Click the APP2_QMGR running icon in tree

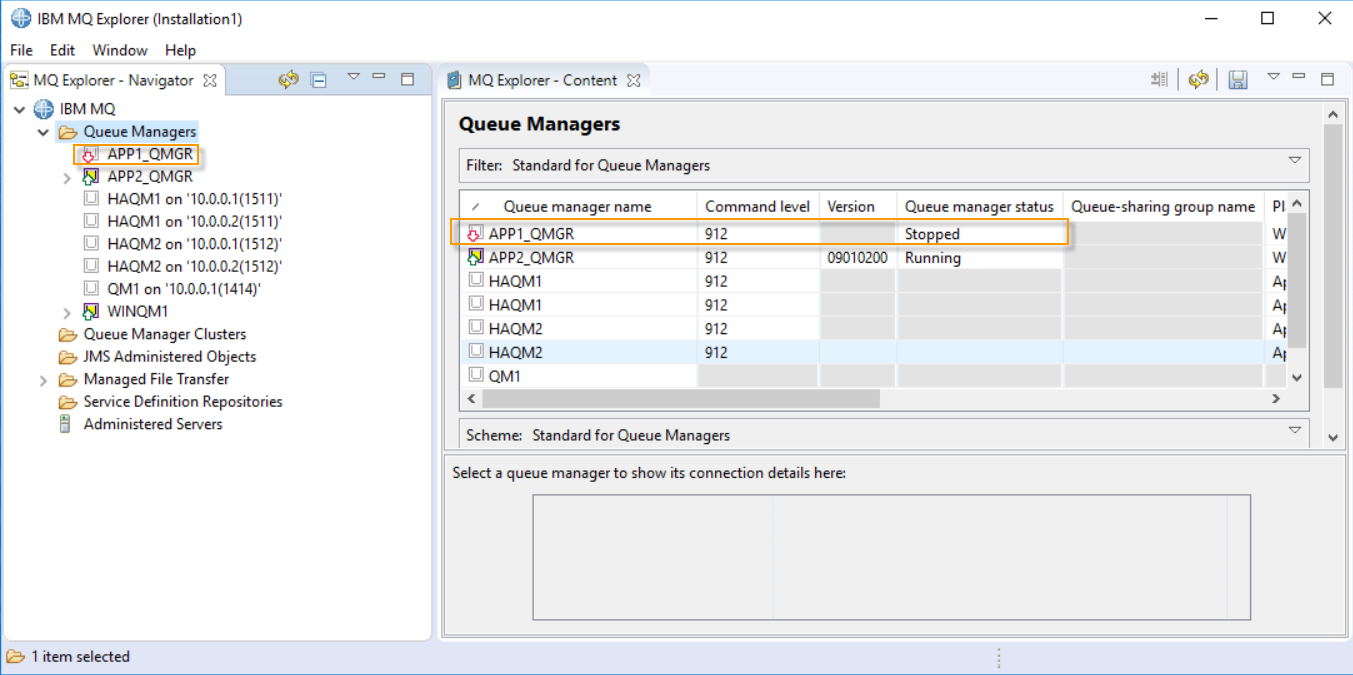pos(91,177)
